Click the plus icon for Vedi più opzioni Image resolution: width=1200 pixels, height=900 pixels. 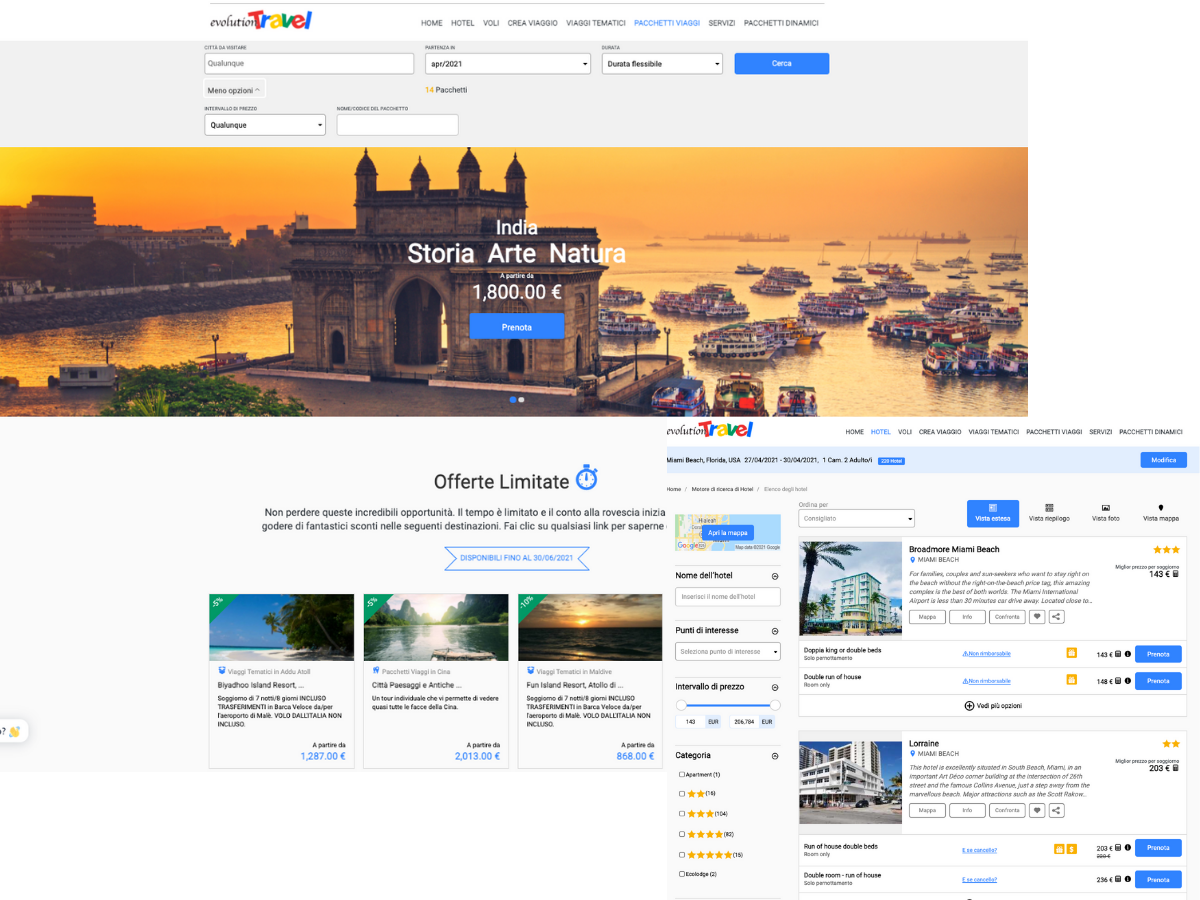click(969, 706)
